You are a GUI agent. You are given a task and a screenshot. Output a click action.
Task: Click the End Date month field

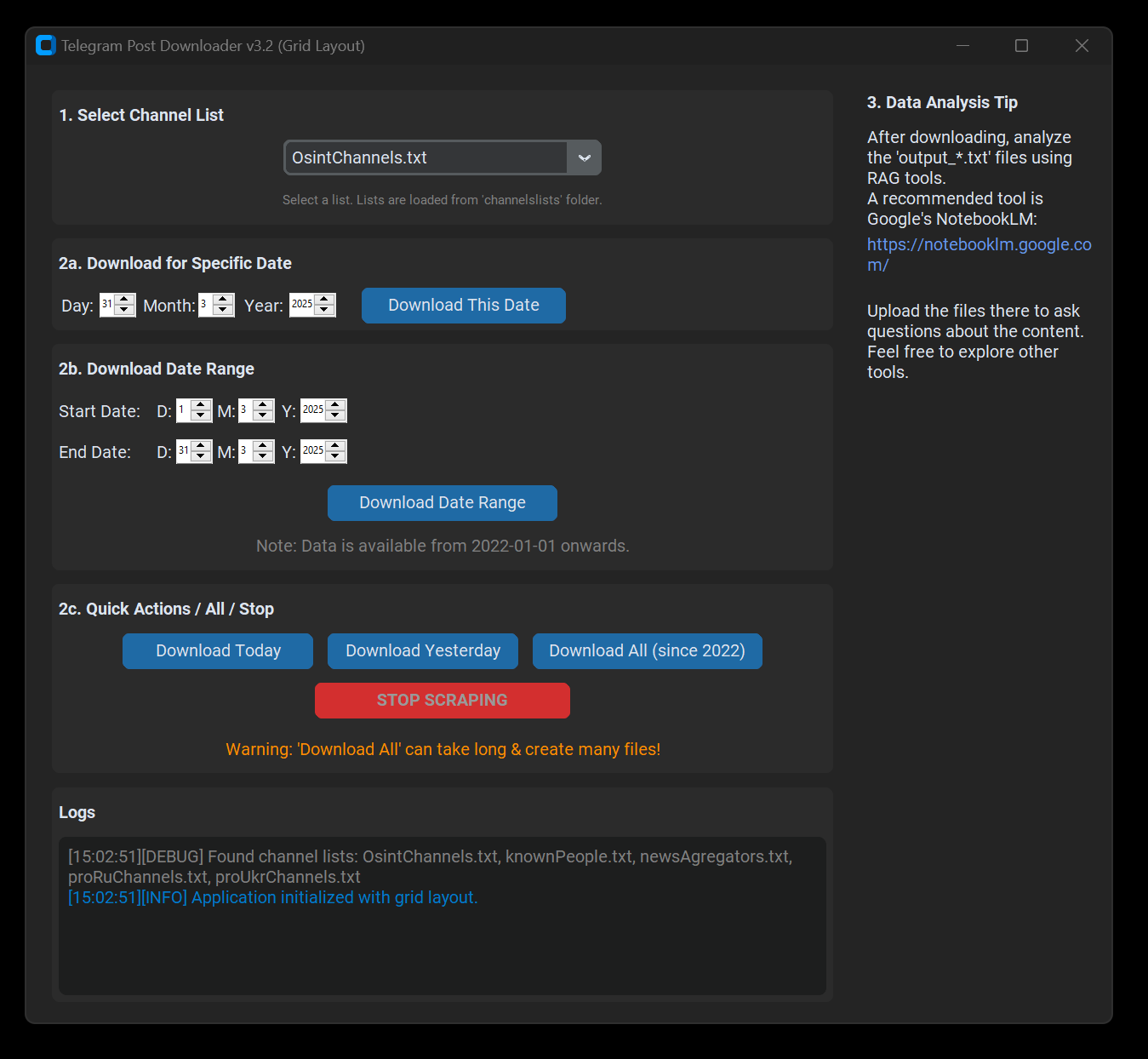coord(246,451)
